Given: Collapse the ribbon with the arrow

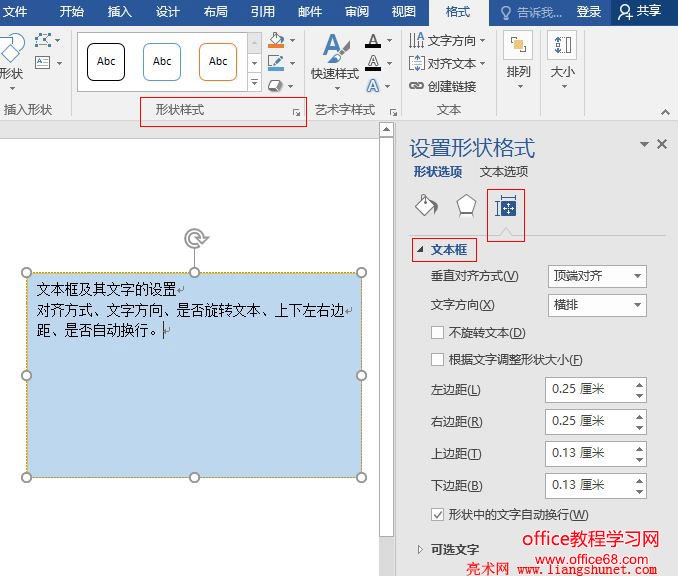Looking at the screenshot, I should [665, 112].
